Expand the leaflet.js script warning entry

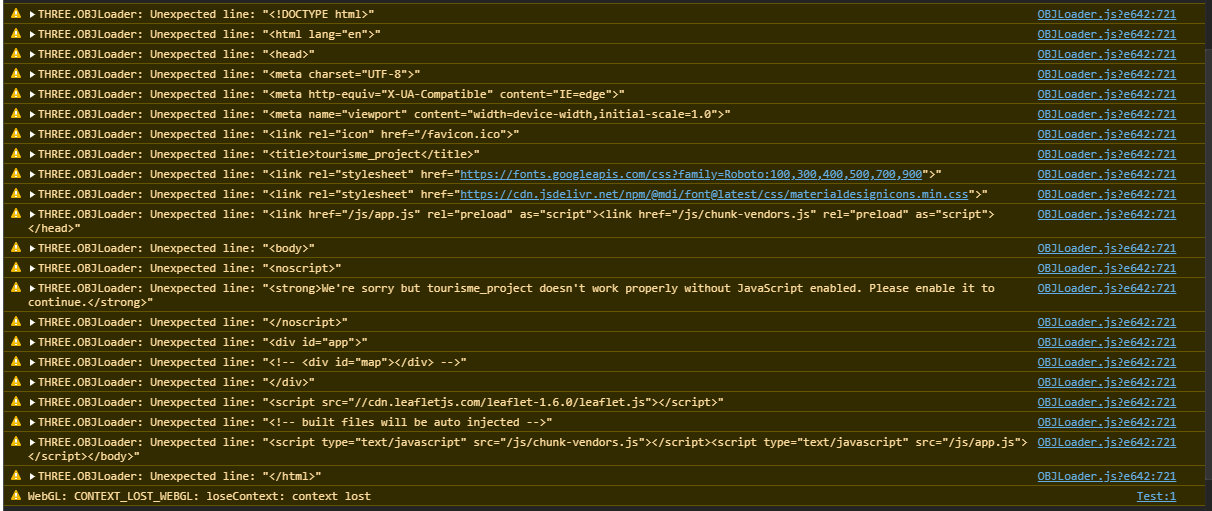pos(32,402)
